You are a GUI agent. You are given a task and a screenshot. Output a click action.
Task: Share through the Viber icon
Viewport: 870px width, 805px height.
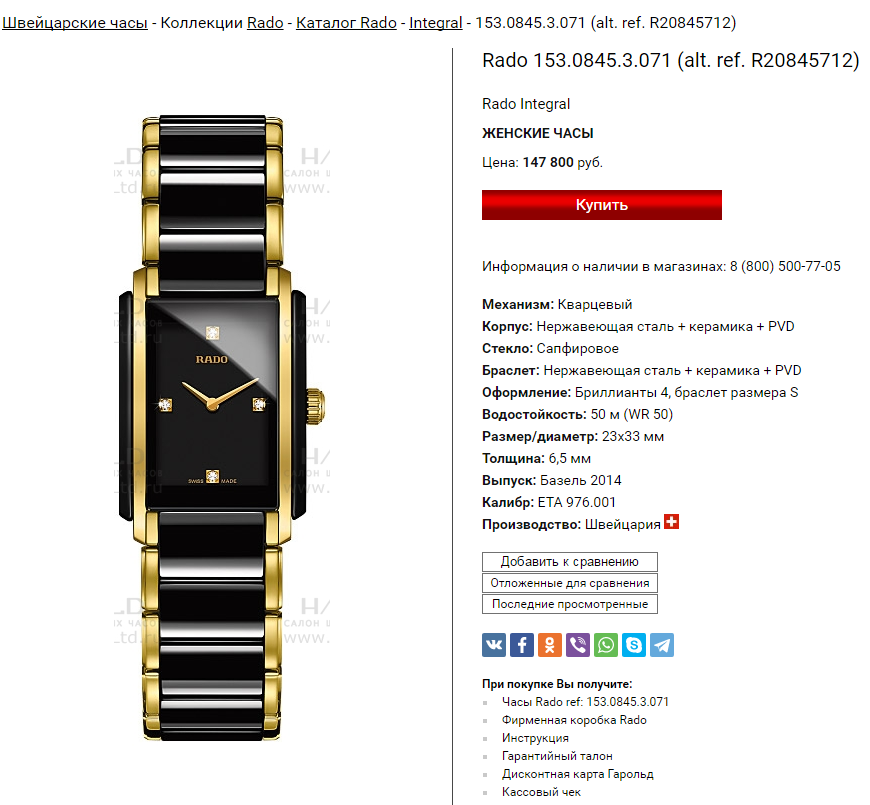578,645
